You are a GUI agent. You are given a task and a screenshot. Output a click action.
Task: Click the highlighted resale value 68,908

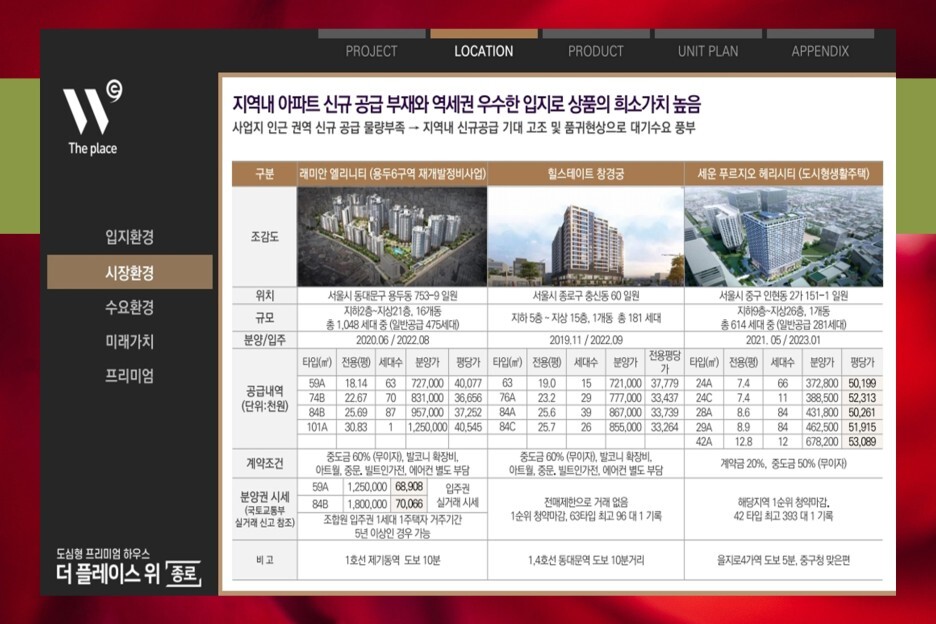(x=409, y=487)
